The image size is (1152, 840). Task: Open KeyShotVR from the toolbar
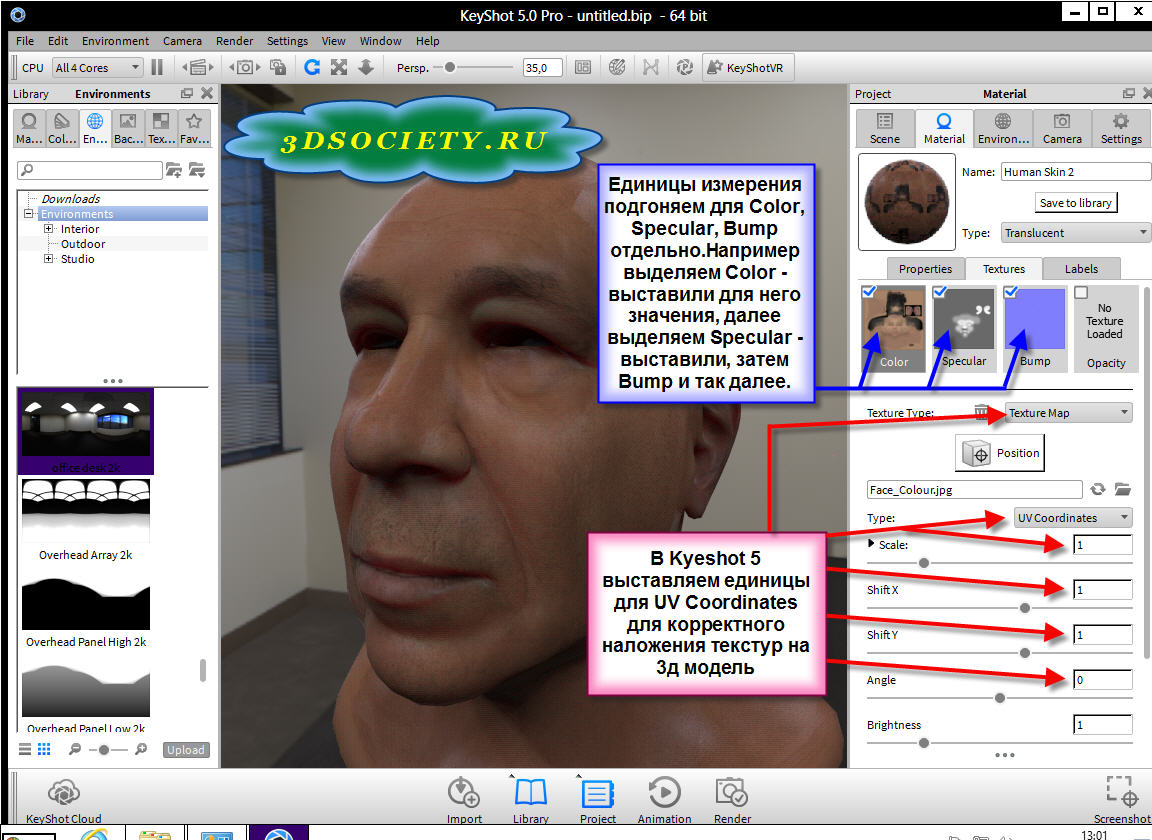746,68
